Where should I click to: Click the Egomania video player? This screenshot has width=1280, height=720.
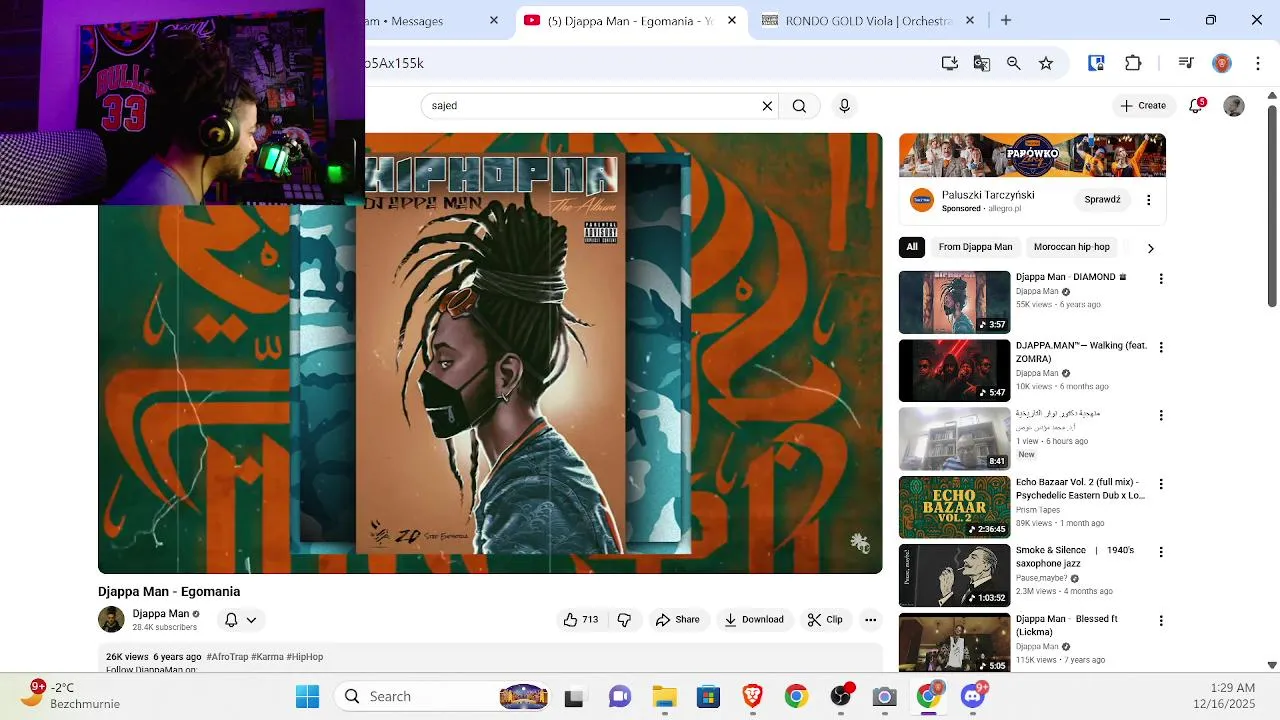[x=490, y=353]
